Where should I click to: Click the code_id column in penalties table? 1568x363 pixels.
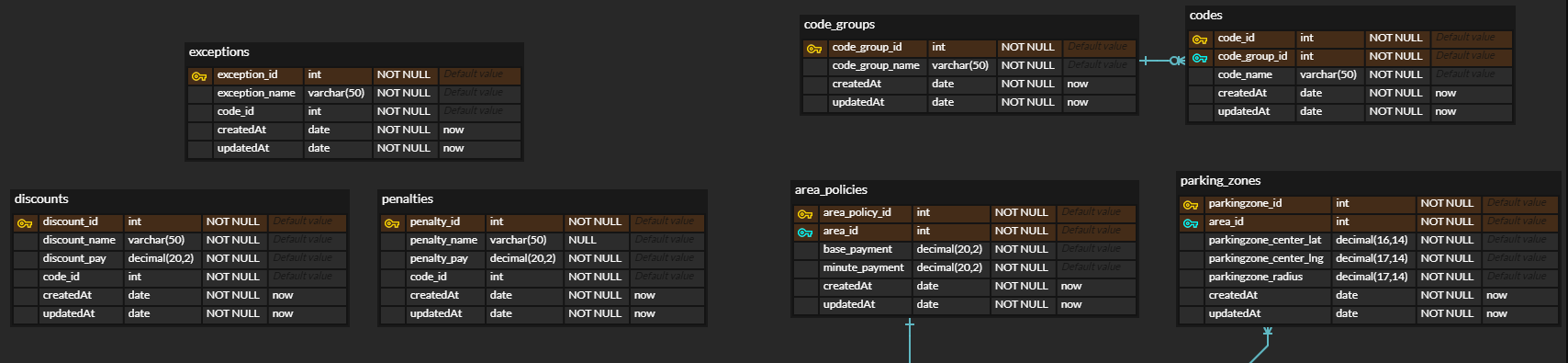point(428,277)
